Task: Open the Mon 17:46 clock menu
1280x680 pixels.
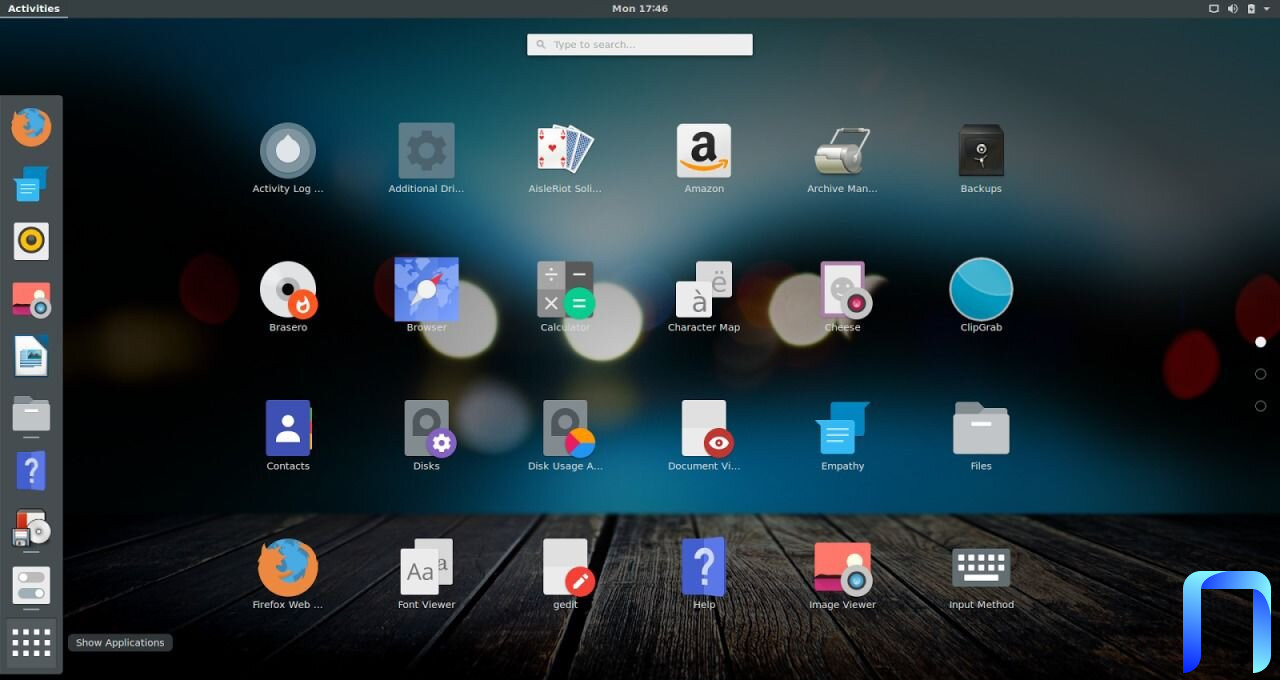Action: (640, 9)
